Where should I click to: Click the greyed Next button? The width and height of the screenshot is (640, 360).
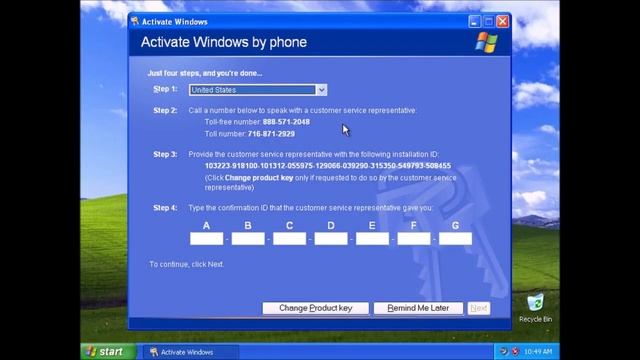coord(479,308)
